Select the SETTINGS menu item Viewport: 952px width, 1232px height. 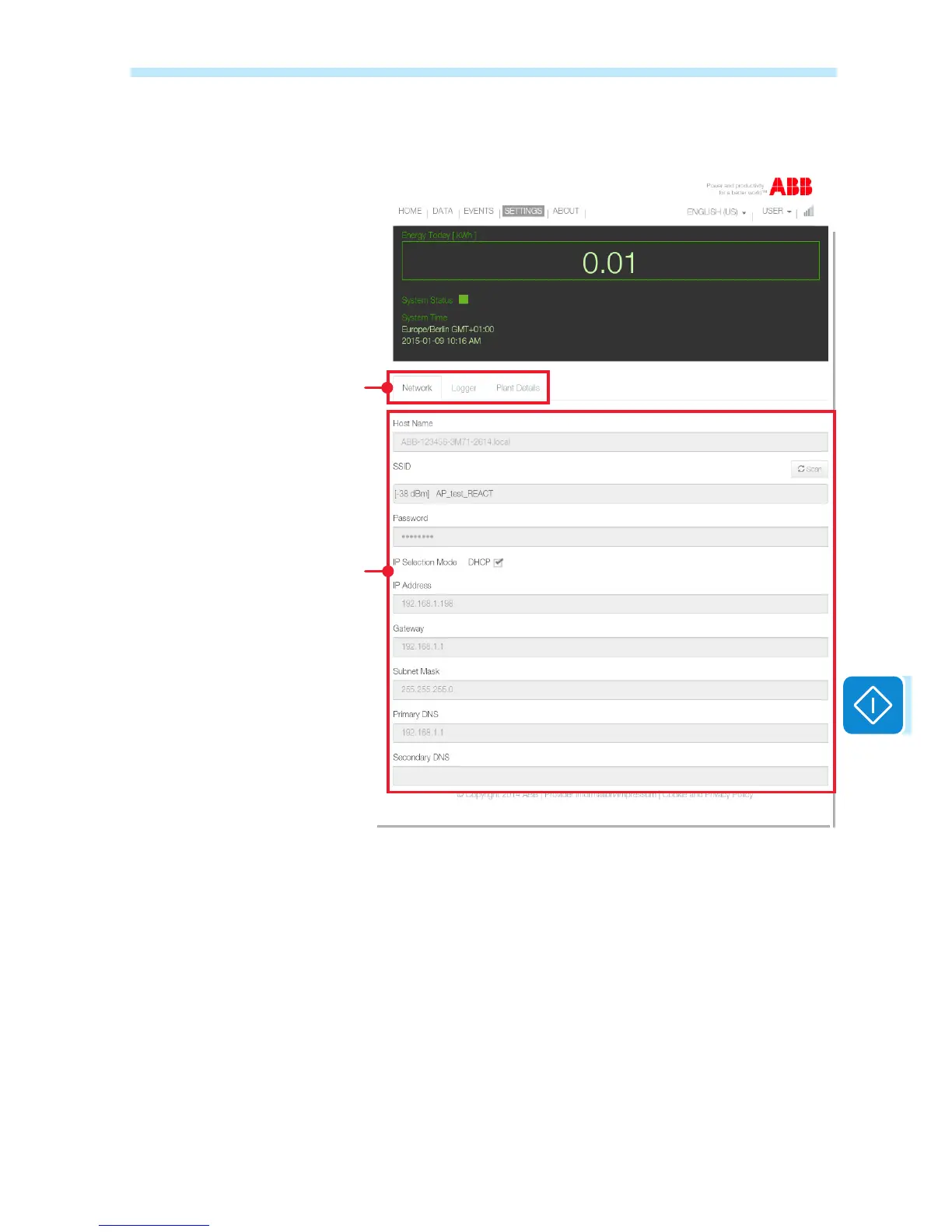tap(523, 211)
